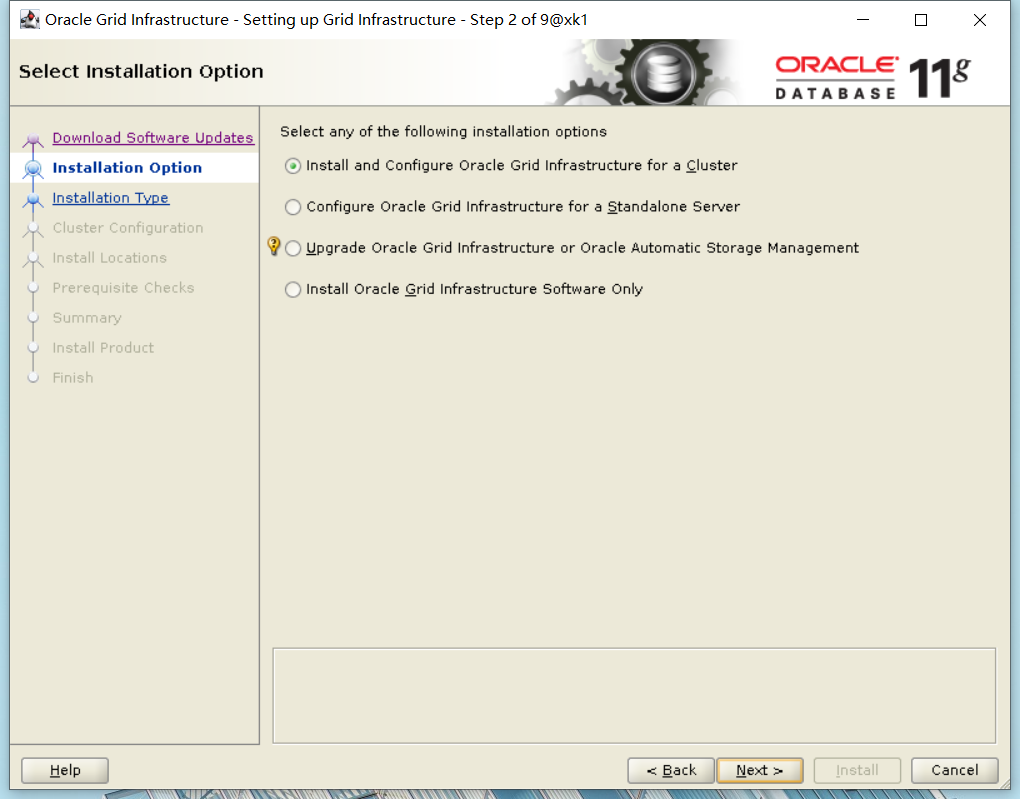Minimize the installer window
Viewport: 1020px width, 799px height.
(x=863, y=20)
